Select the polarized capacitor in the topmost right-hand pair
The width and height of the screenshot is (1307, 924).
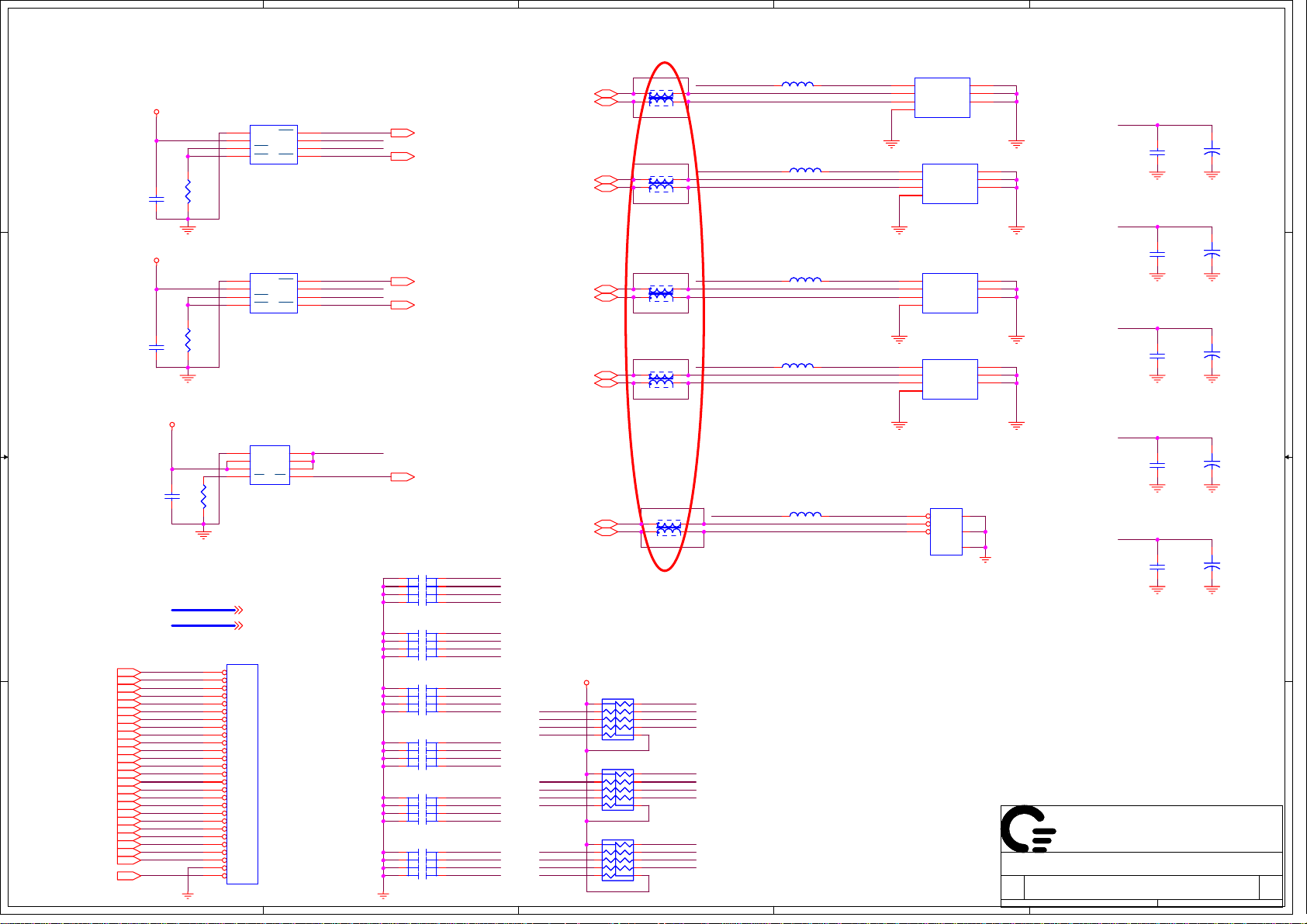click(1212, 152)
